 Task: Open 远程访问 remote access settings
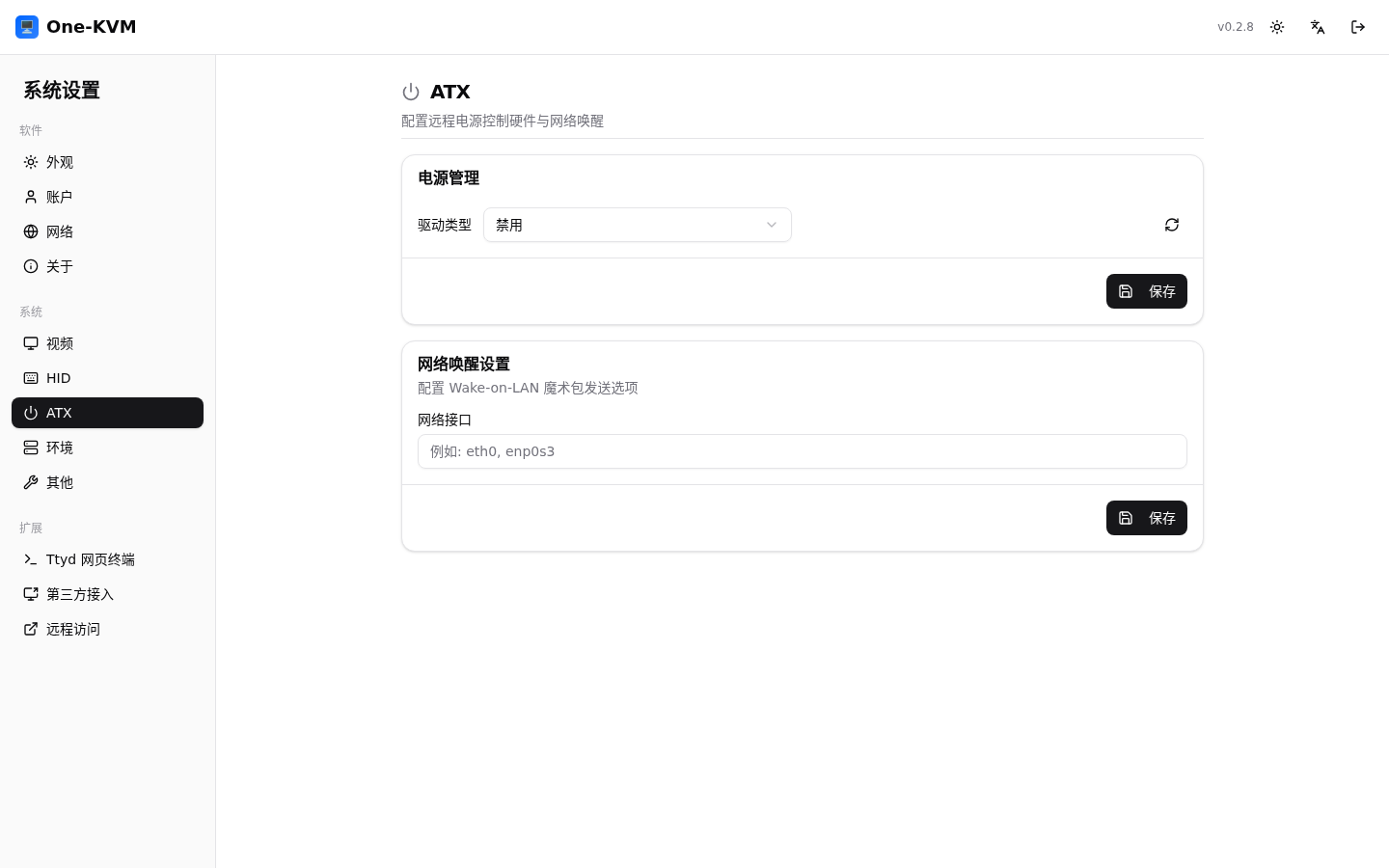[x=107, y=629]
